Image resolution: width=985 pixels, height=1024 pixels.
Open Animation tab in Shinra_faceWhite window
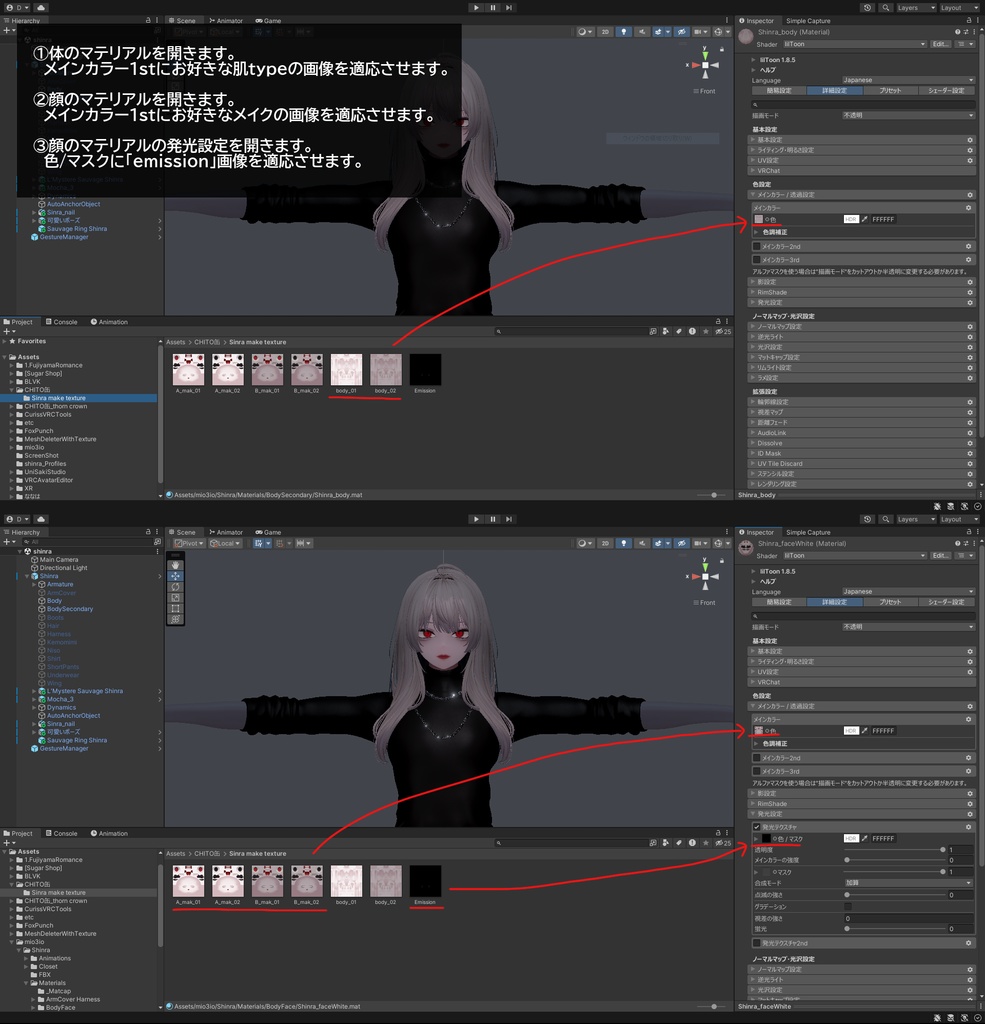[x=109, y=833]
